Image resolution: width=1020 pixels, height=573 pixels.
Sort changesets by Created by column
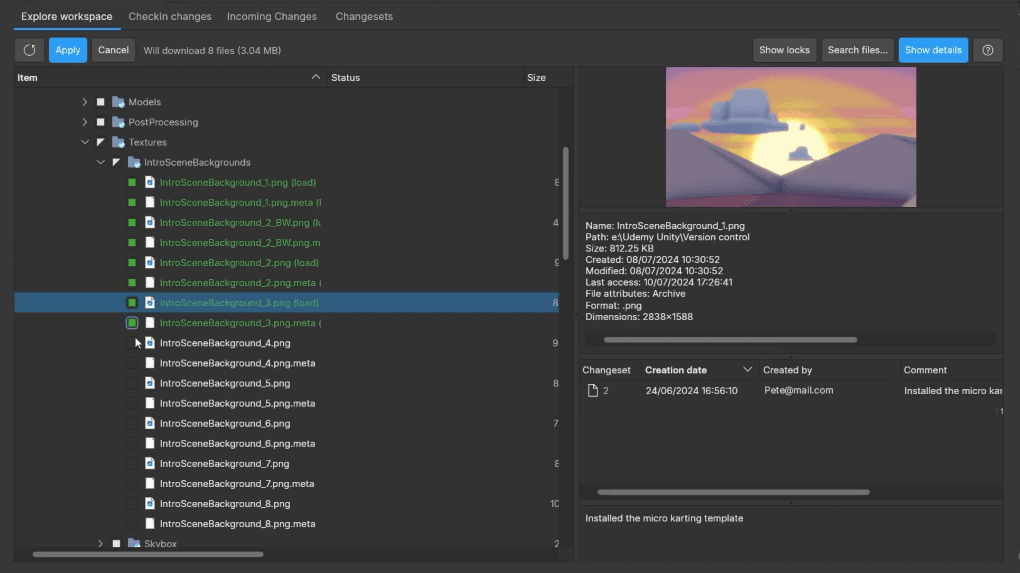tap(829, 369)
